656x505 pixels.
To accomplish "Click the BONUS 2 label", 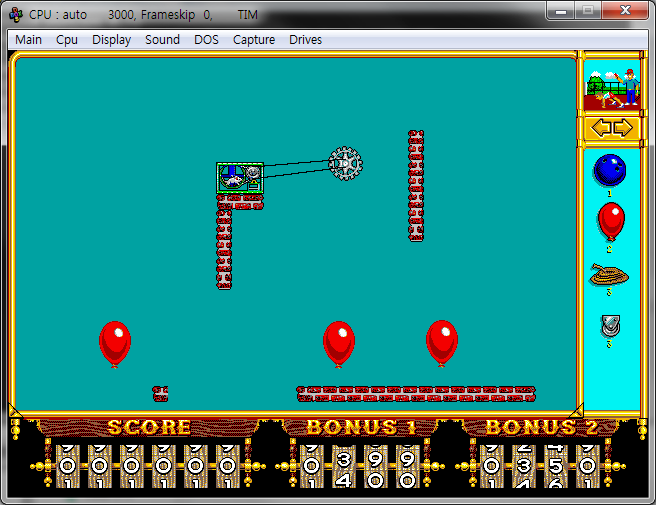I will click(x=542, y=427).
